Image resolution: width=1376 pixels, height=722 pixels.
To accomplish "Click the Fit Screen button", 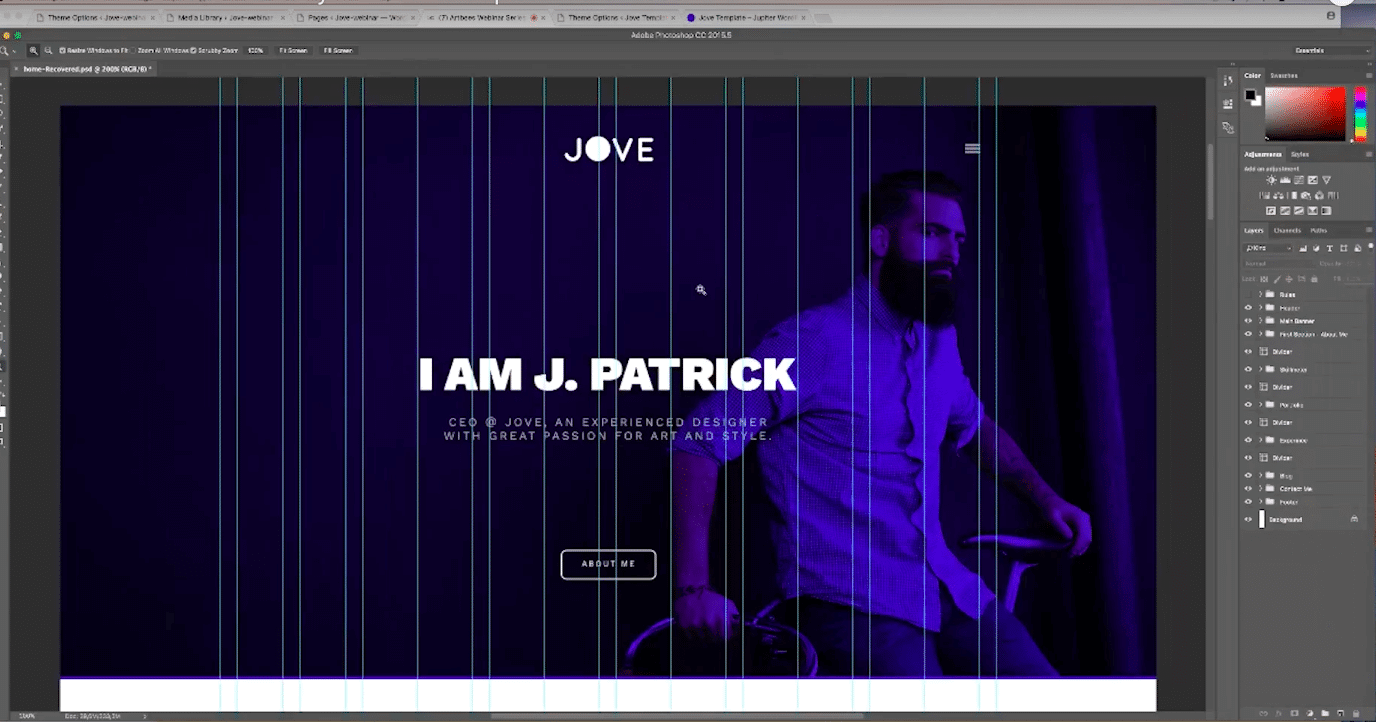I will [292, 50].
